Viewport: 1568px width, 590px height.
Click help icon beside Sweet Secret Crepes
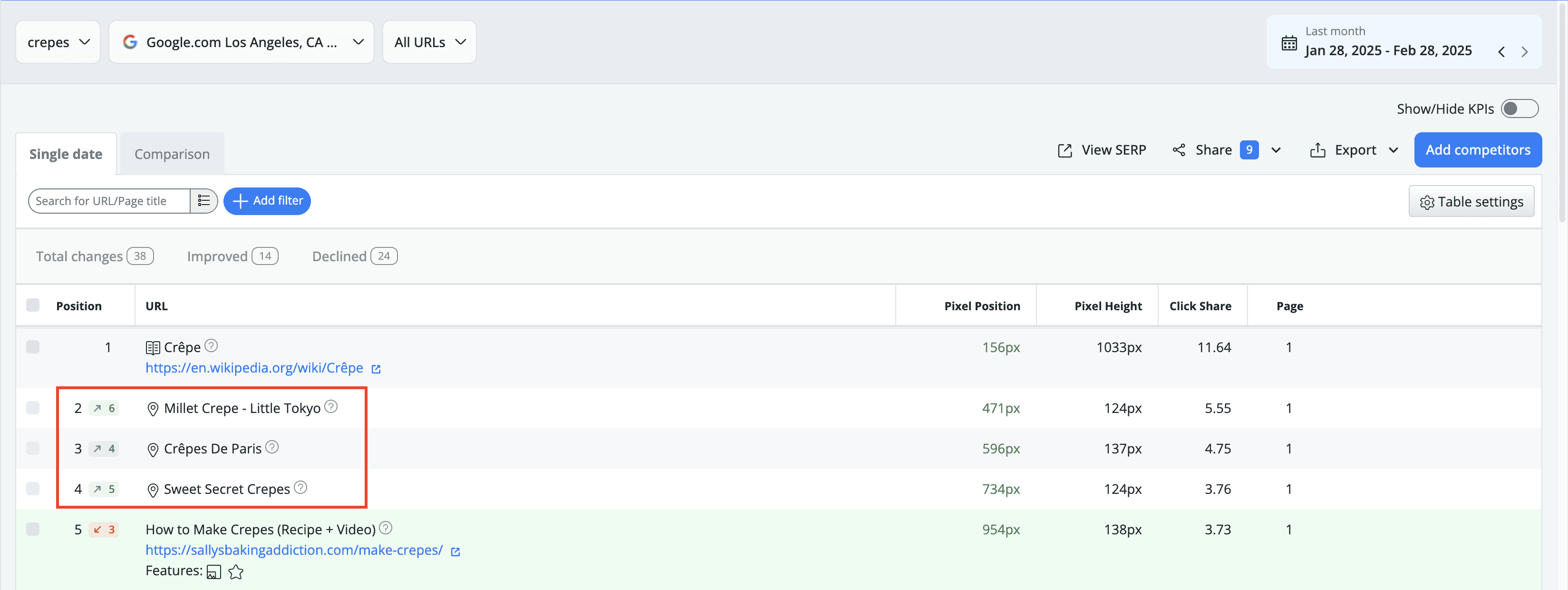click(x=300, y=488)
